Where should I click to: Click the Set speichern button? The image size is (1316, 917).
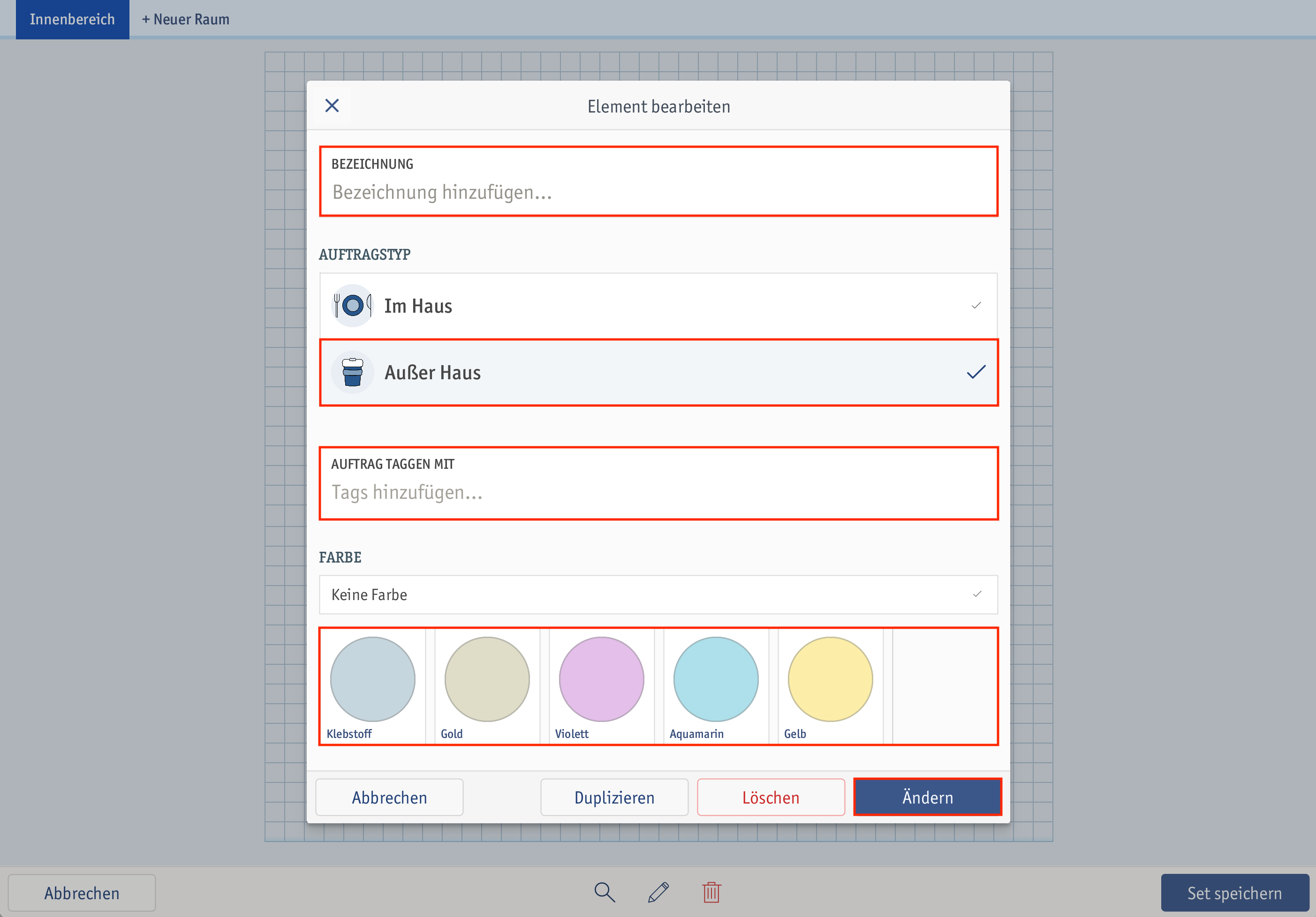pos(1234,893)
